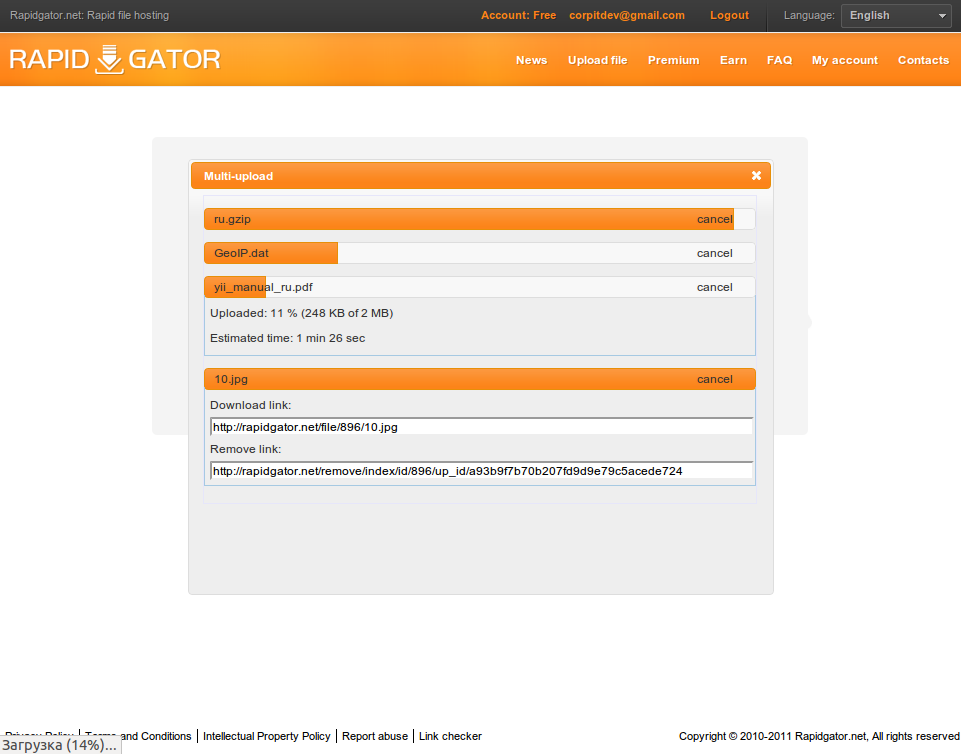Click 'Uploaded: 11 % (248 KB of 2 MB)' text
The image size is (961, 754).
(x=302, y=313)
